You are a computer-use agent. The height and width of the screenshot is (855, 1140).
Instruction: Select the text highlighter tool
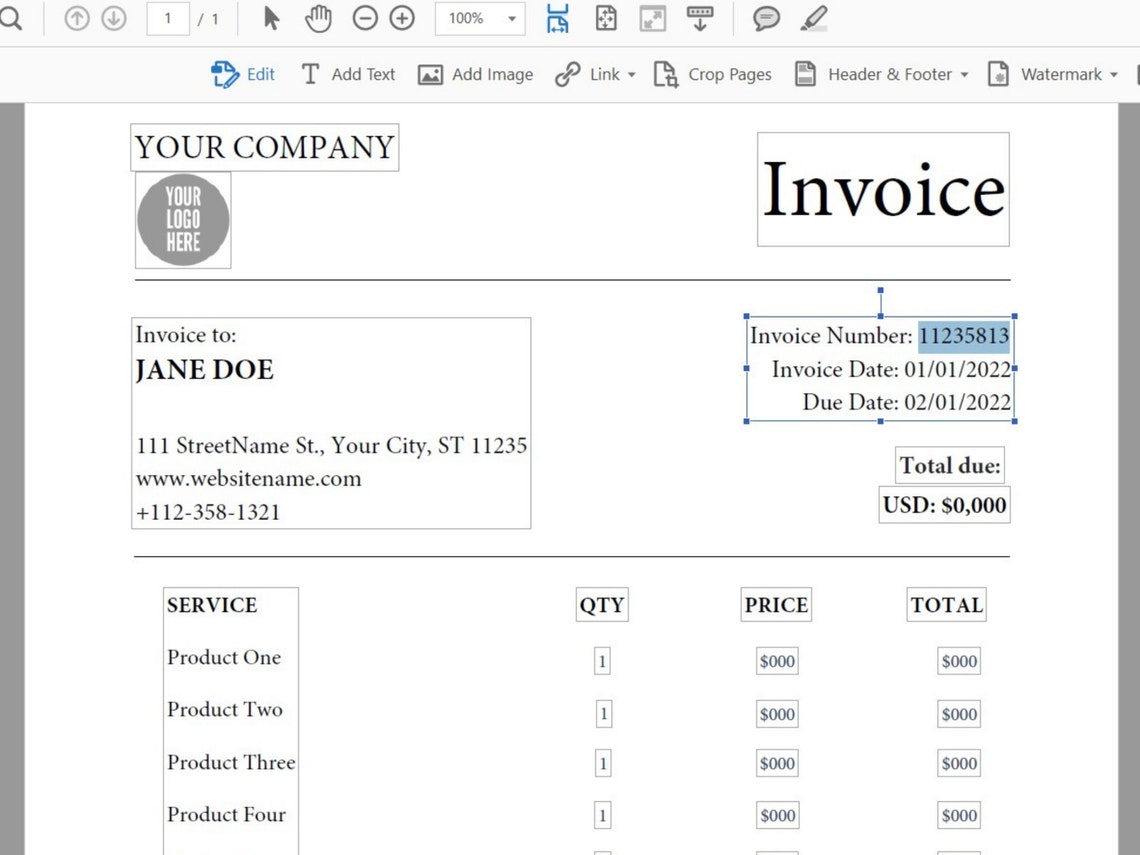coord(813,18)
